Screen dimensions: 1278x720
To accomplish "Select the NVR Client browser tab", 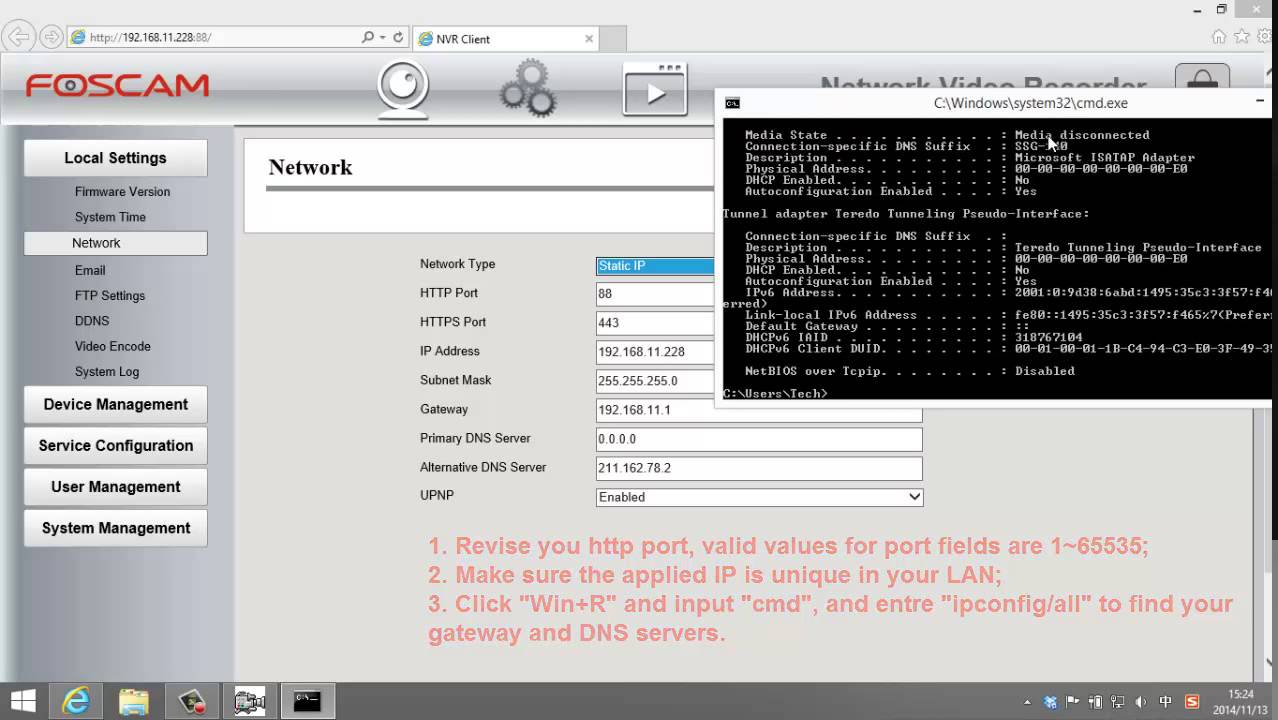I will [x=505, y=39].
